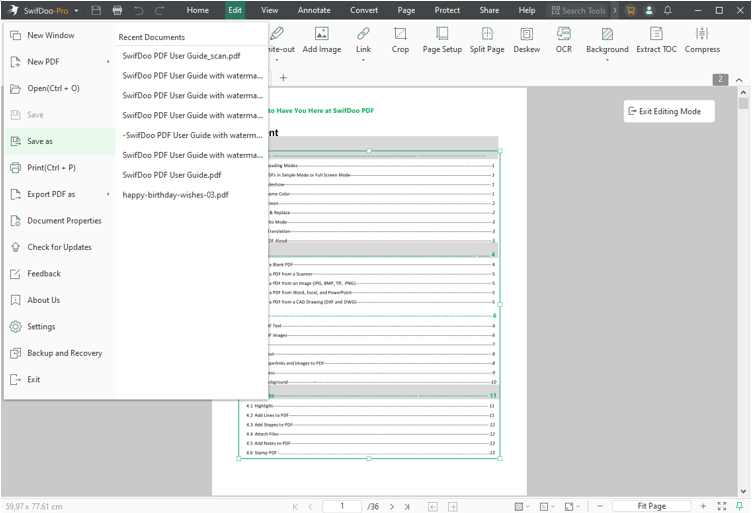Open recent file happy-birthday-wishes-03.pdf

(x=191, y=195)
